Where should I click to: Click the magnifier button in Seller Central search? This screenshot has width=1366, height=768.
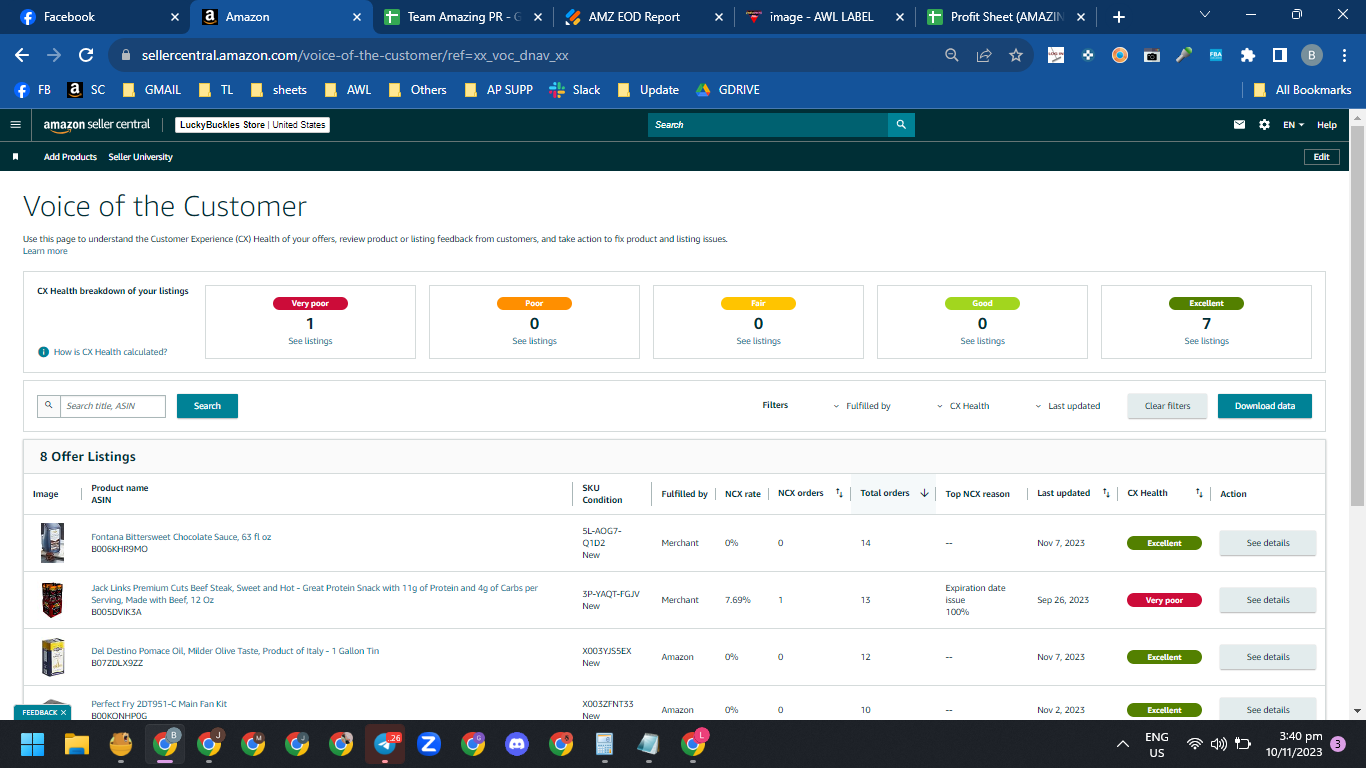[901, 125]
